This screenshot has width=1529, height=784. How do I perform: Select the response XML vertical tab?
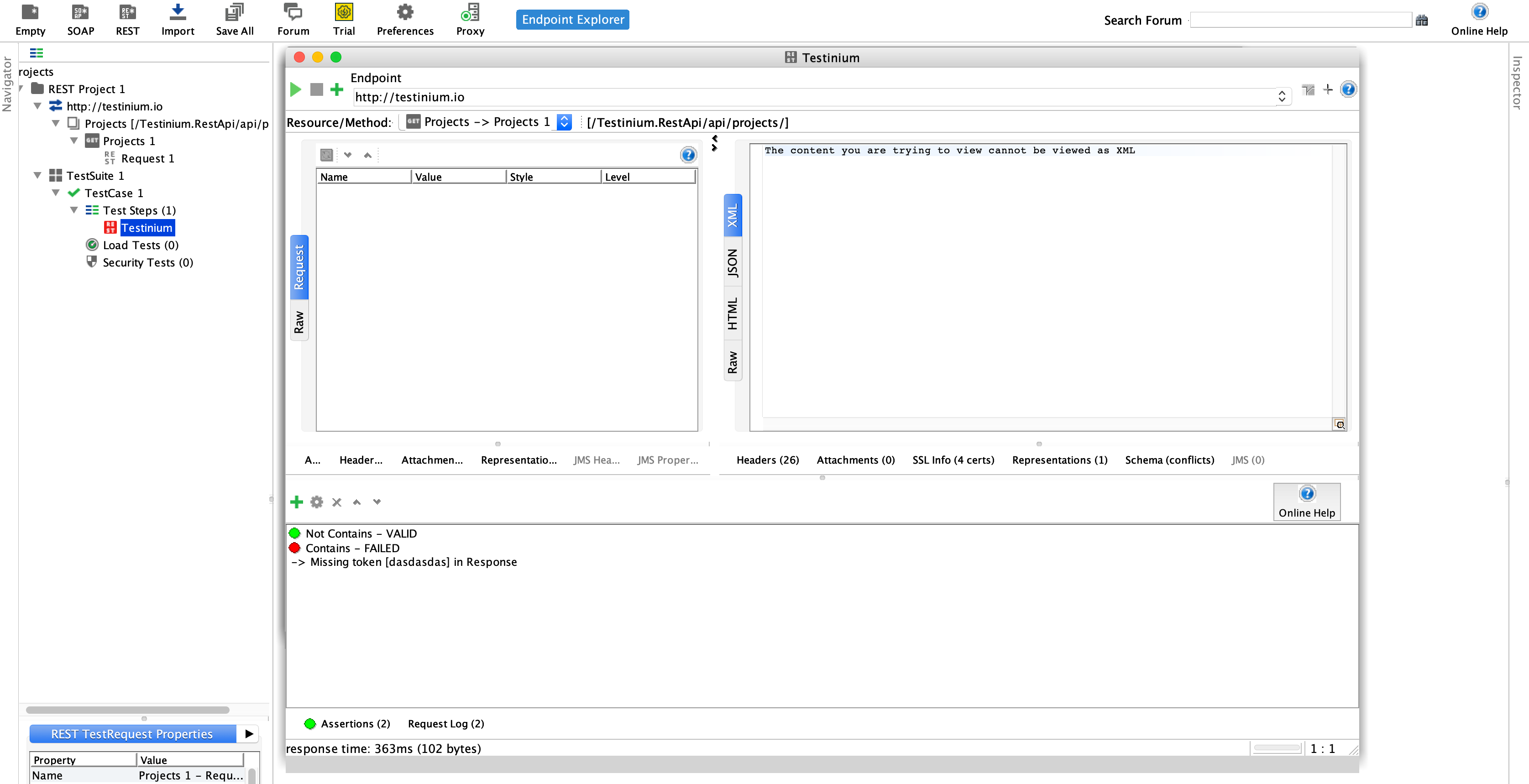click(x=733, y=215)
